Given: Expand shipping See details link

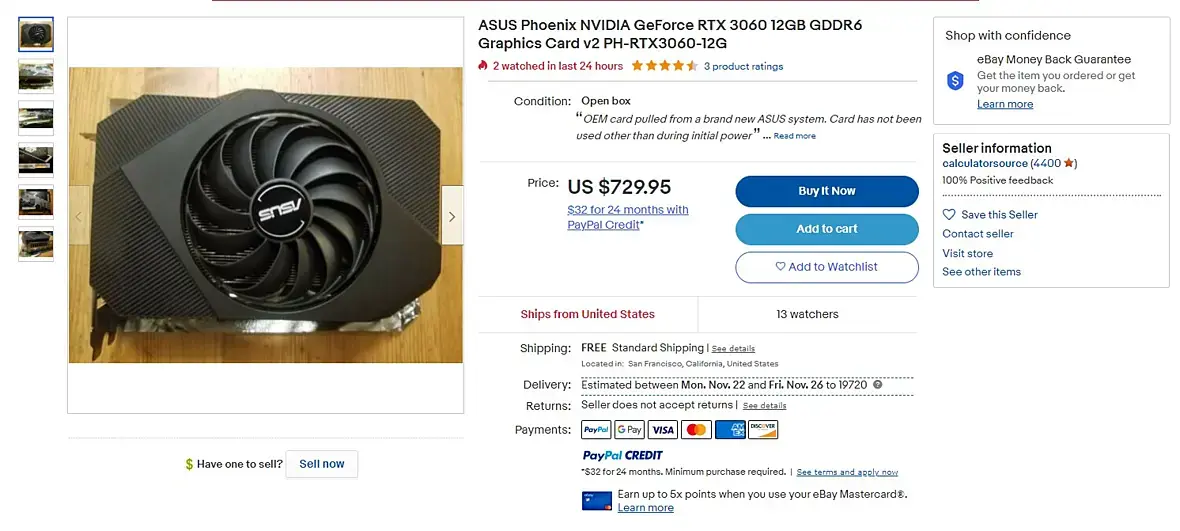Looking at the screenshot, I should coord(733,349).
